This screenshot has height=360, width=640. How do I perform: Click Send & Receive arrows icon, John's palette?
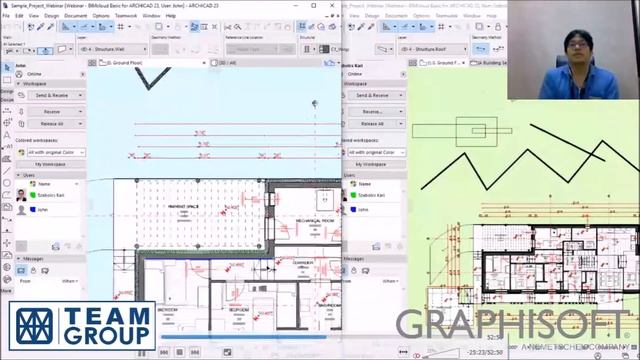pos(21,95)
